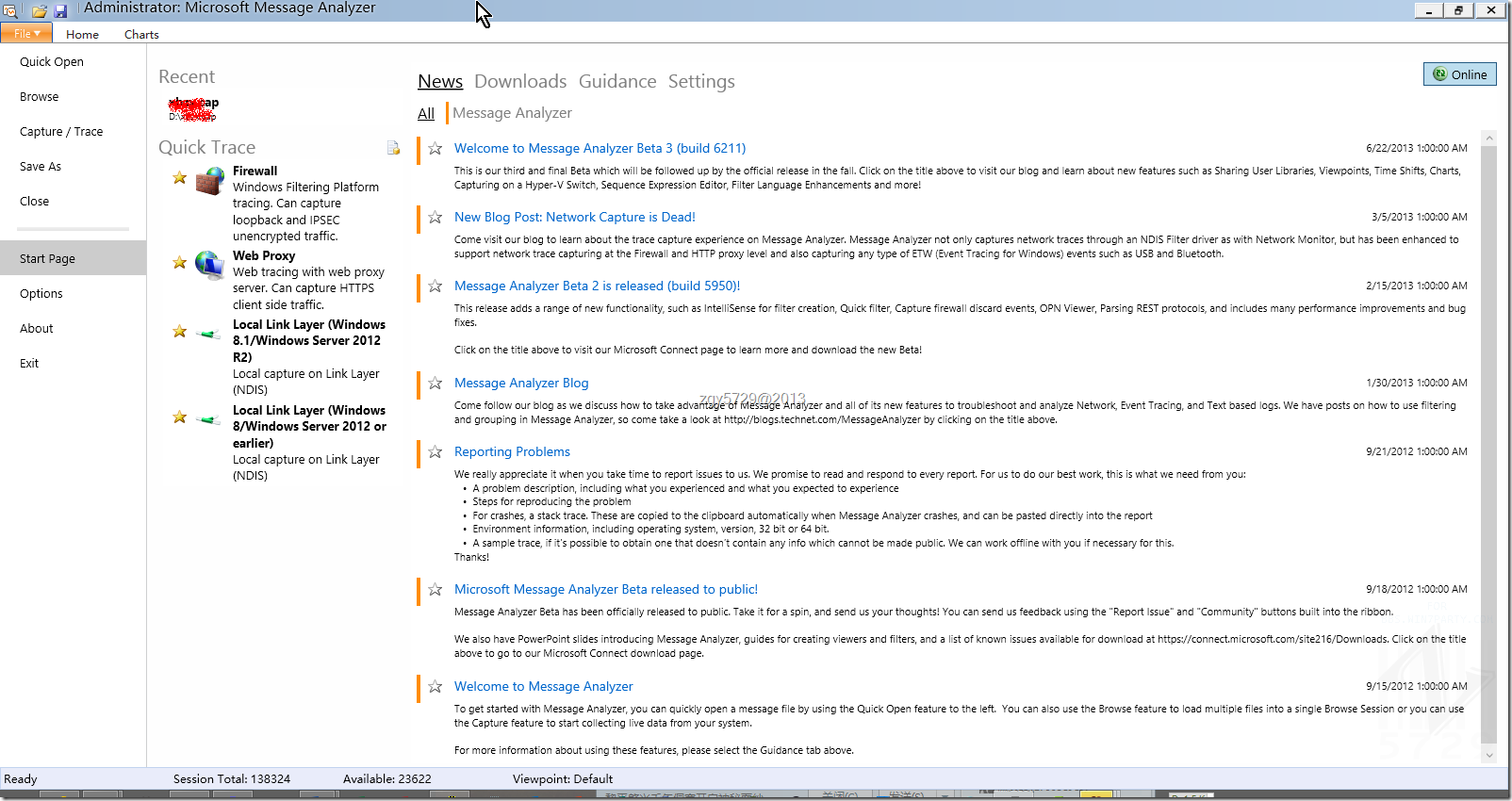Click Available: 23622 in status bar
Screen dimensions: 1512x801
click(x=387, y=779)
